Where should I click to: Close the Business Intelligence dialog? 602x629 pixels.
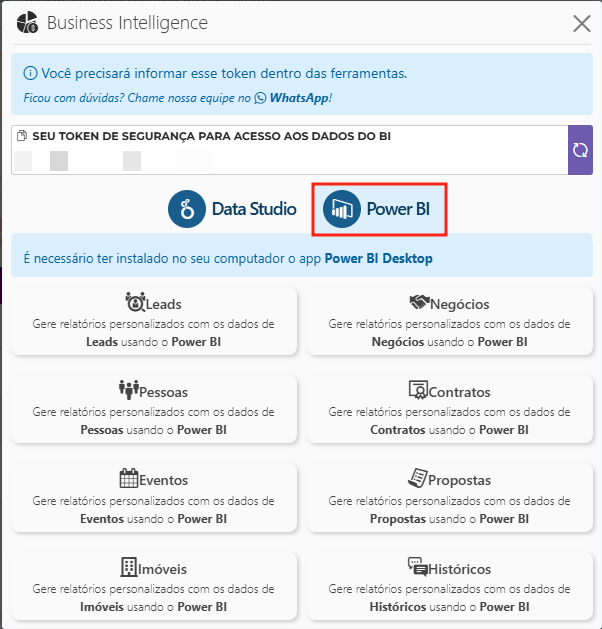(581, 23)
